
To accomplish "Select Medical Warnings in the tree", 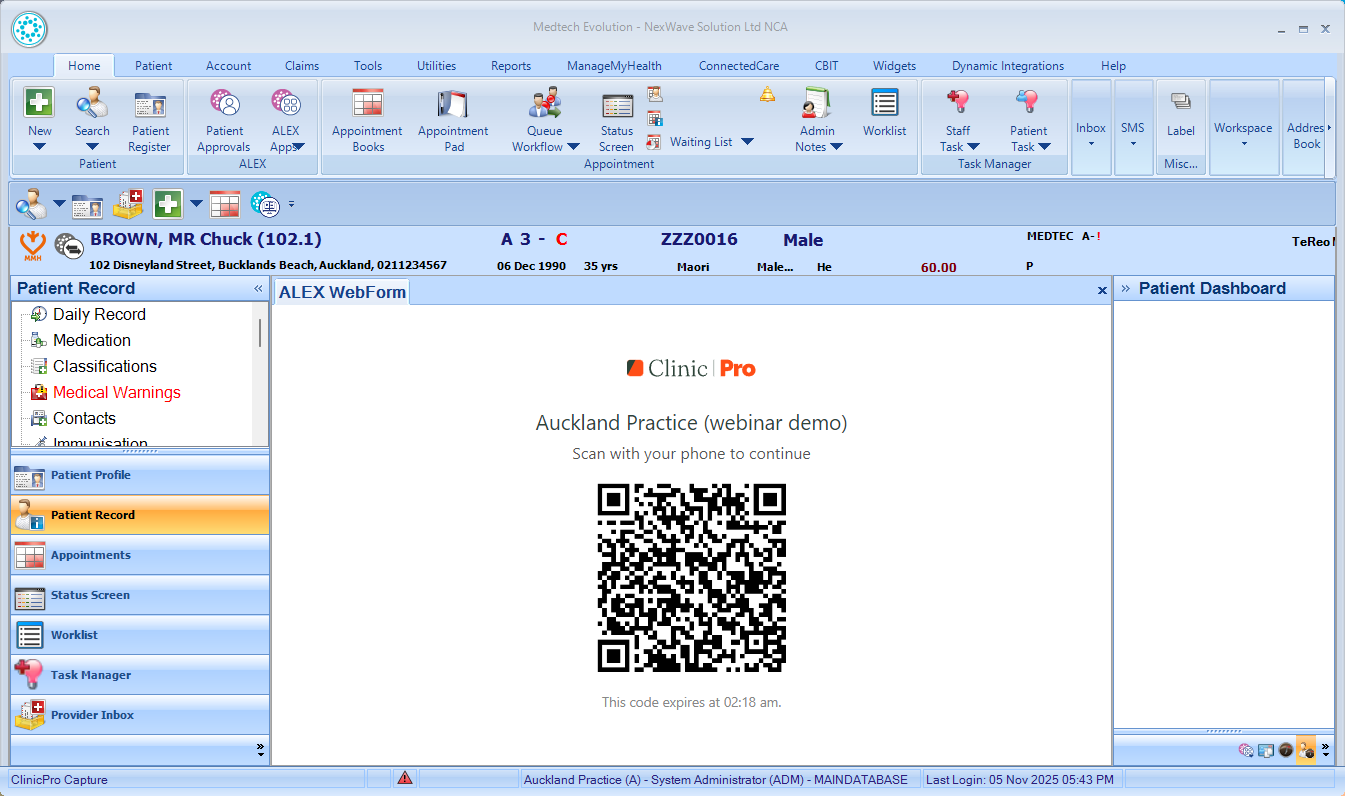I will pyautogui.click(x=117, y=392).
